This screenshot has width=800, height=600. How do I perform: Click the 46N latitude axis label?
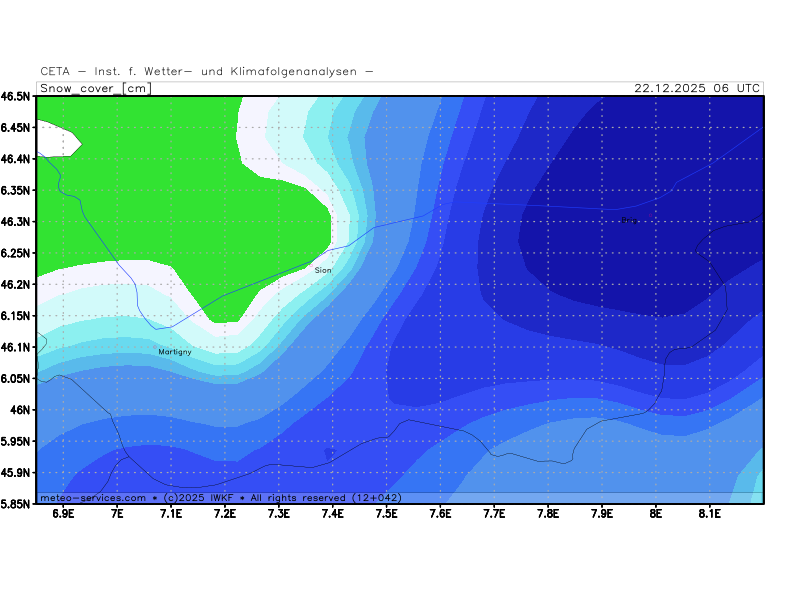pyautogui.click(x=20, y=410)
